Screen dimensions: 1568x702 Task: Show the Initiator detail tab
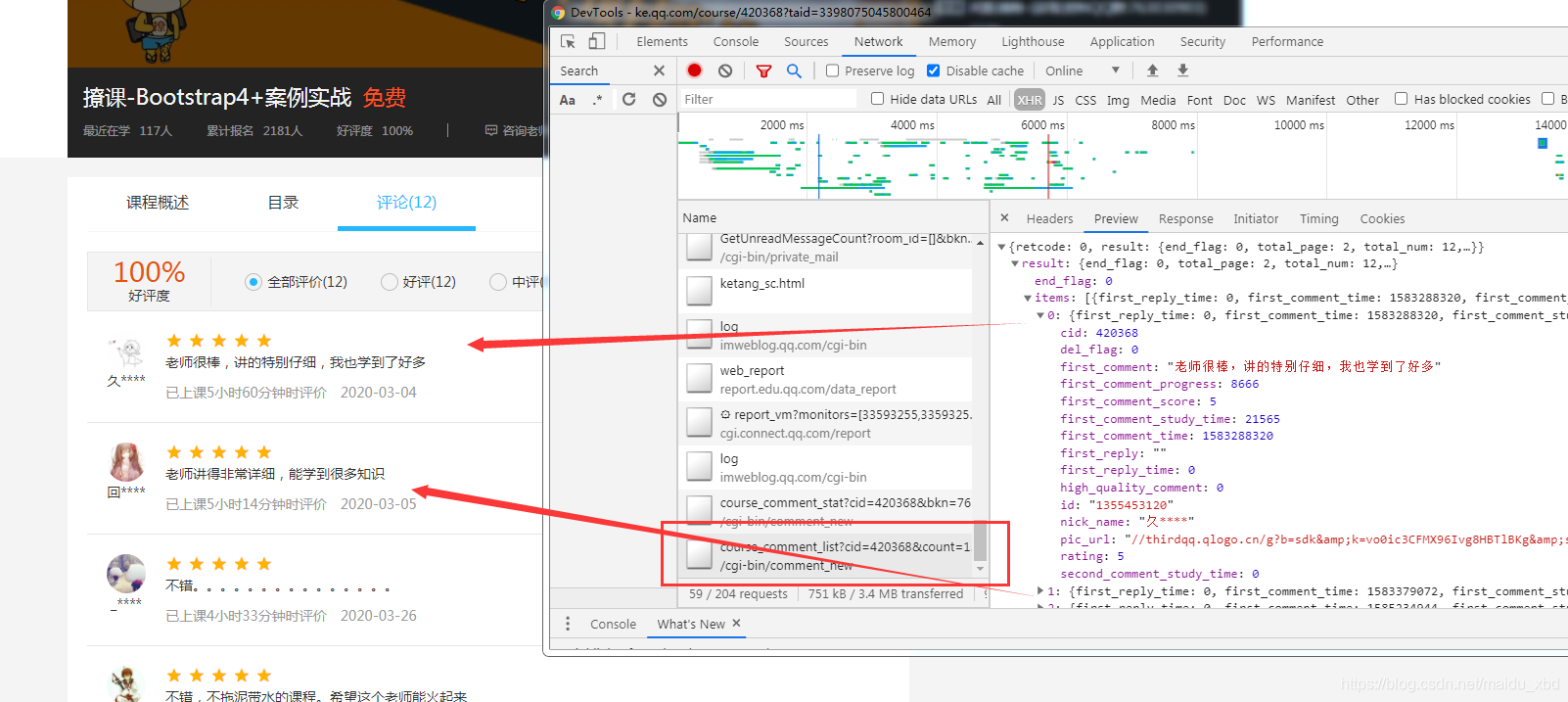(1256, 218)
